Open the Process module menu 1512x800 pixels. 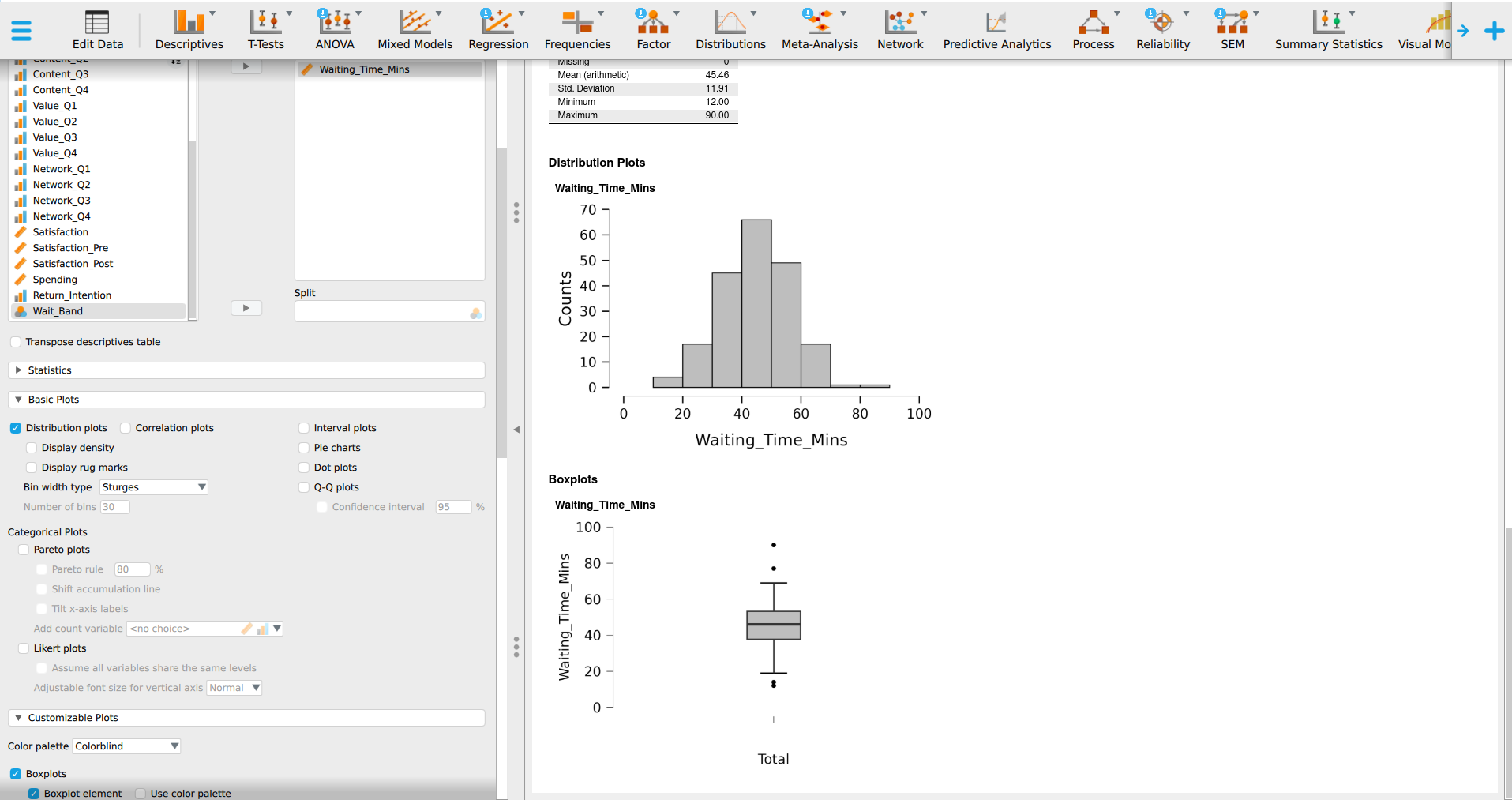tap(1094, 30)
